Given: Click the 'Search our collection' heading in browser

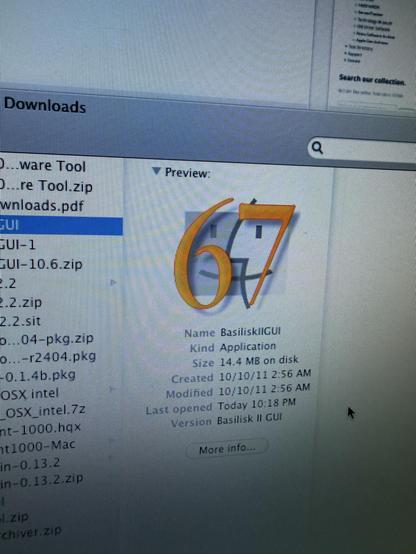Looking at the screenshot, I should click(x=372, y=79).
